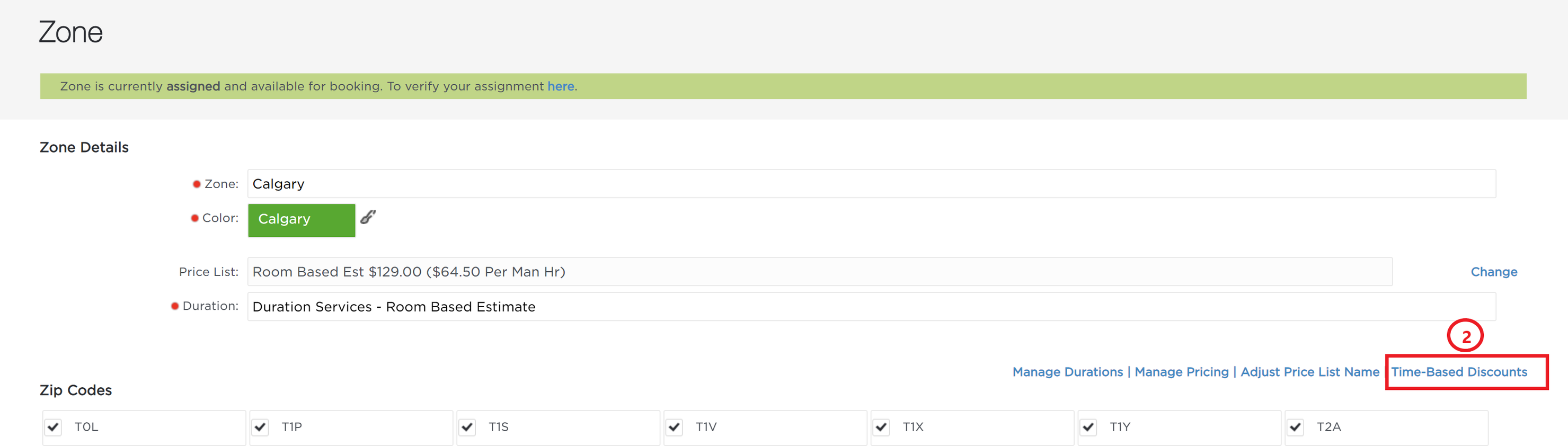1568x446 pixels.
Task: Open the Manage Durations link
Action: coord(1067,372)
